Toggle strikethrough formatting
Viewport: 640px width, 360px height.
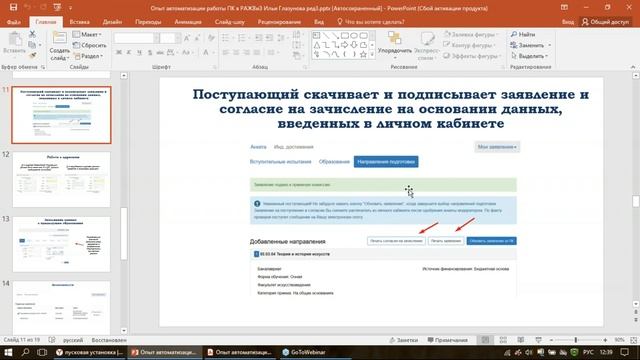point(160,52)
